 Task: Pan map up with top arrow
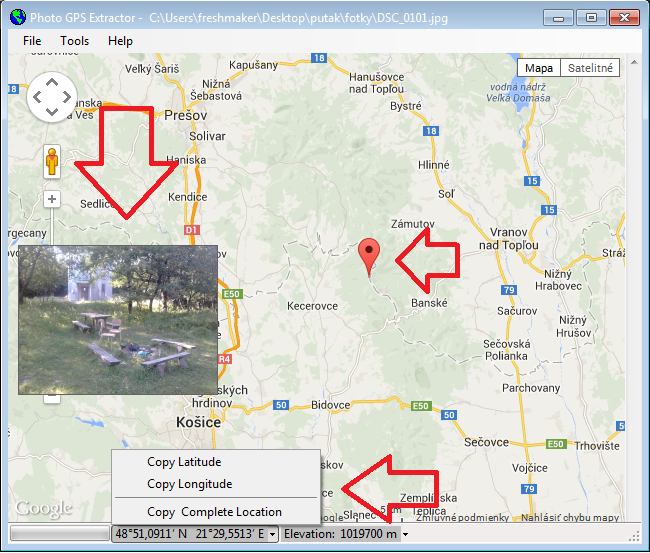pos(52,82)
